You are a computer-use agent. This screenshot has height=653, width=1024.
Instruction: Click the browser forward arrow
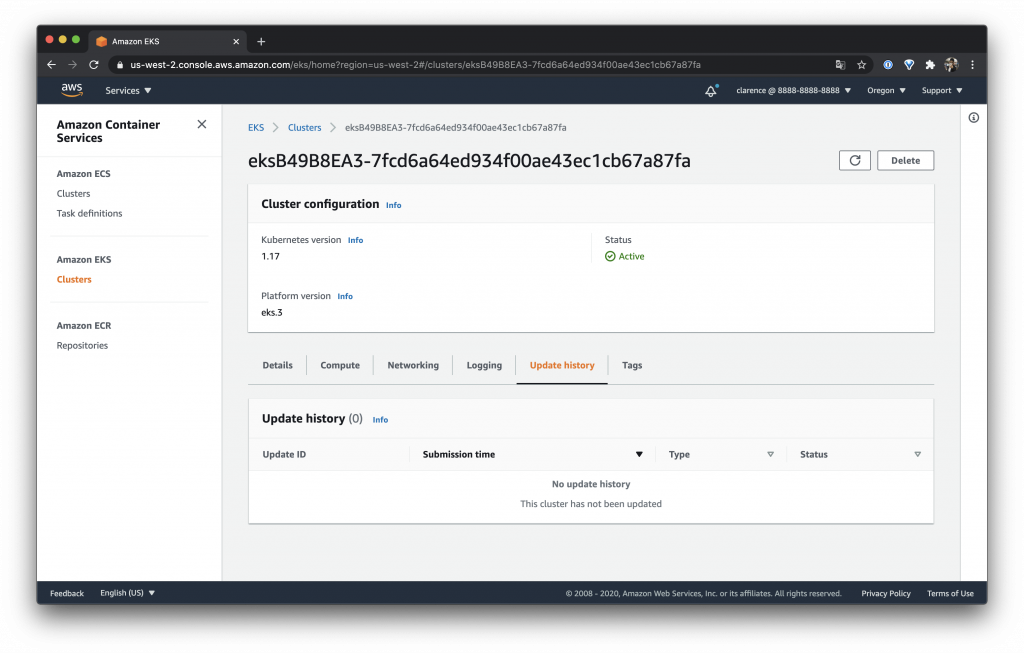72,65
